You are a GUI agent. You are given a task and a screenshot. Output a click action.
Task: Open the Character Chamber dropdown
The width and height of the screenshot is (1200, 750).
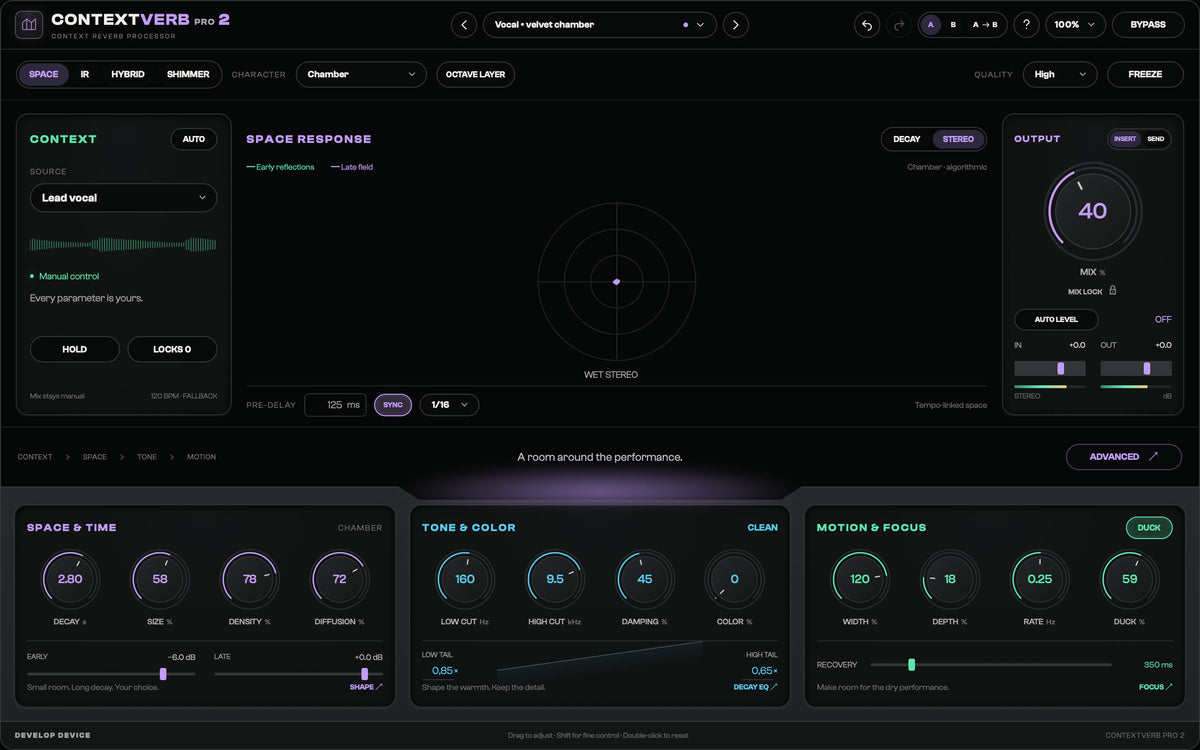[361, 74]
